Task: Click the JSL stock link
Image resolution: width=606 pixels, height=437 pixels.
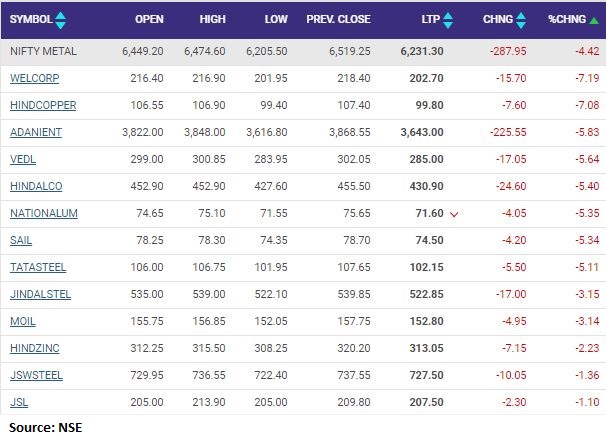Action: (18, 402)
